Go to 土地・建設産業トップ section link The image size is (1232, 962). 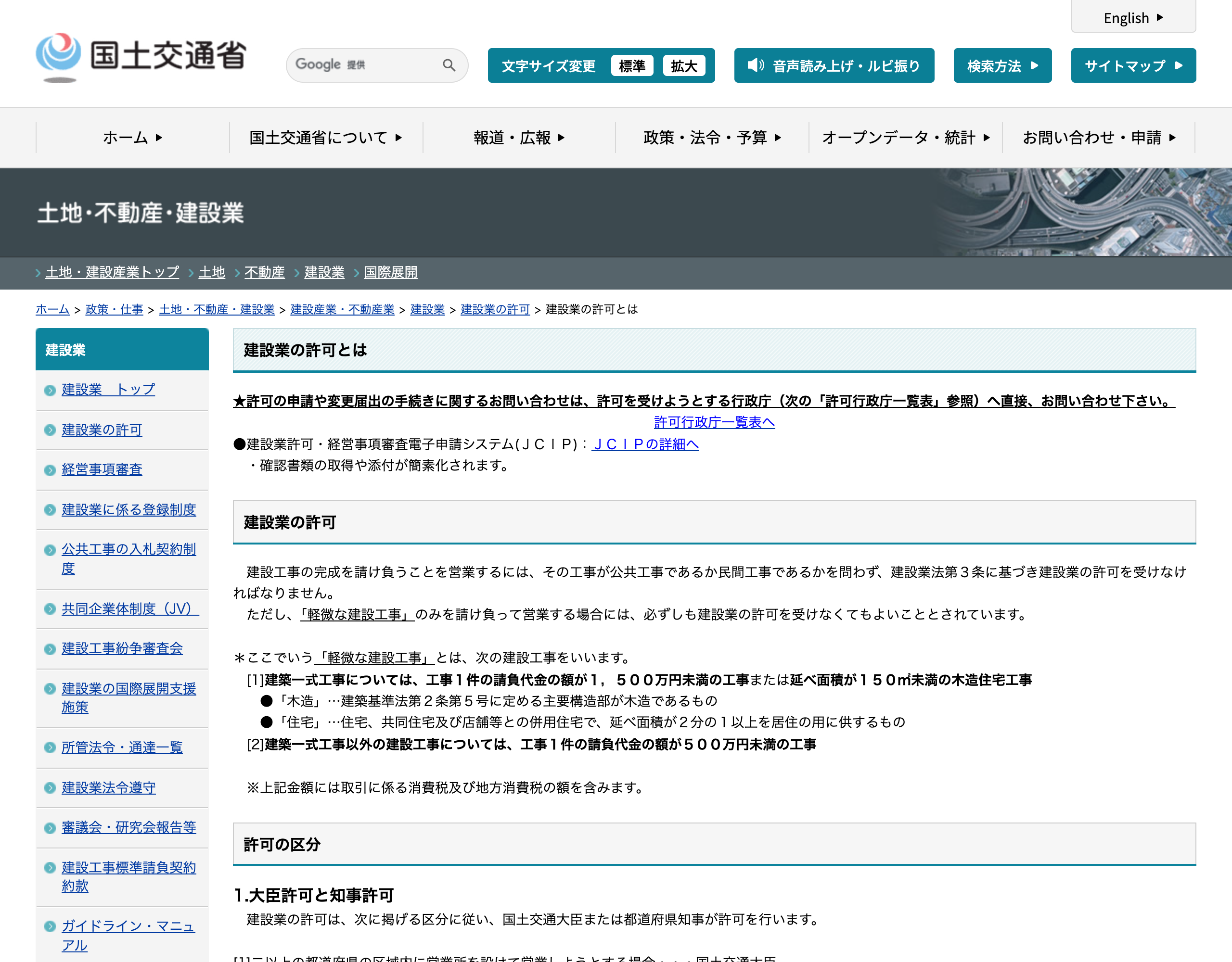pos(112,272)
